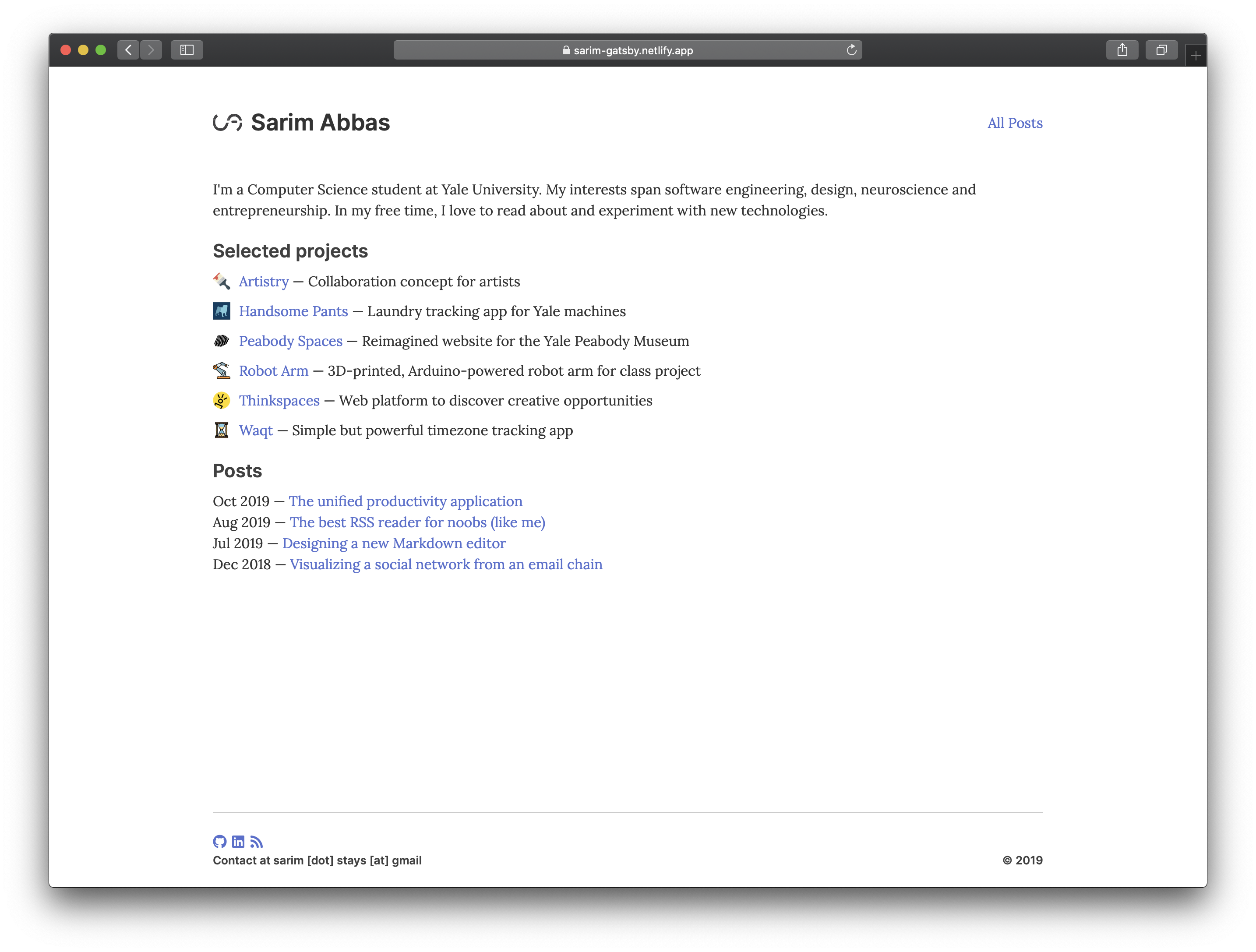
Task: Click the Aug 2019 date text
Action: pyautogui.click(x=241, y=522)
